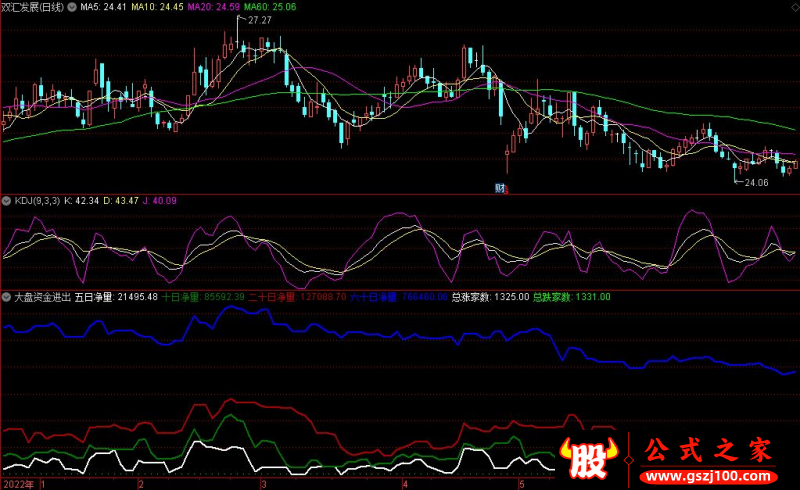Select the MA5 moving average label
The height and width of the screenshot is (490, 800).
pyautogui.click(x=103, y=7)
